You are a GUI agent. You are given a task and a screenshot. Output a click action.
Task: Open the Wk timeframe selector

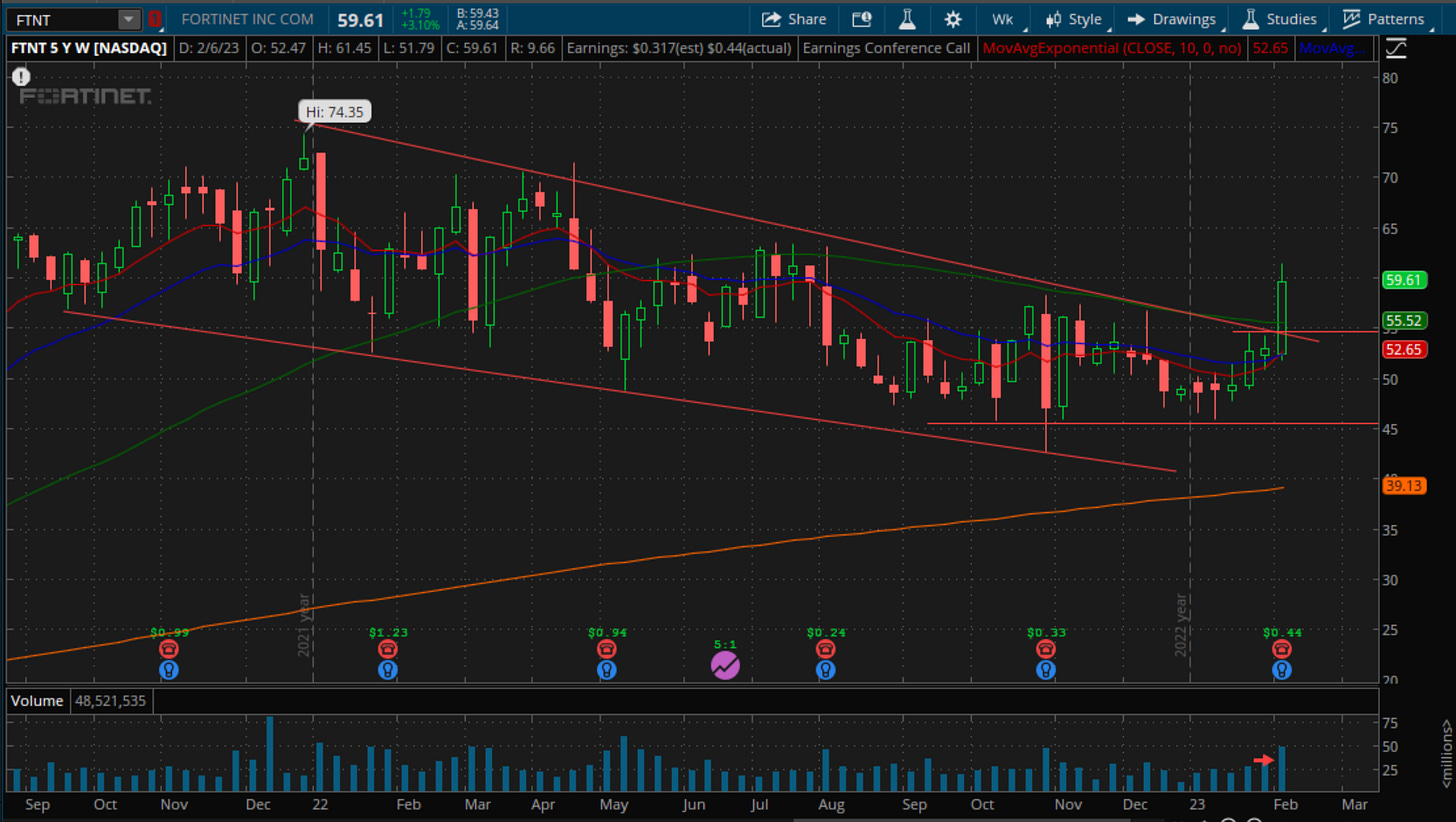(x=1002, y=19)
